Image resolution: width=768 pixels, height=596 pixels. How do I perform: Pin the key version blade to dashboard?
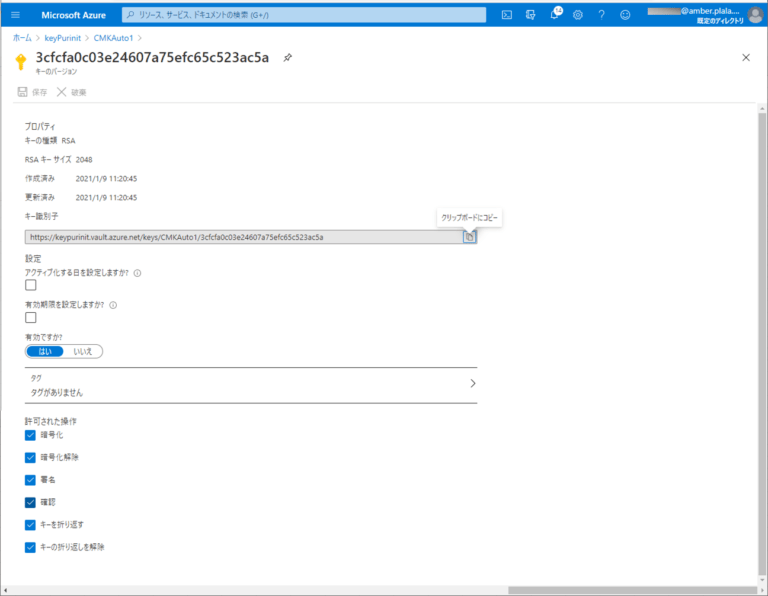(x=288, y=58)
